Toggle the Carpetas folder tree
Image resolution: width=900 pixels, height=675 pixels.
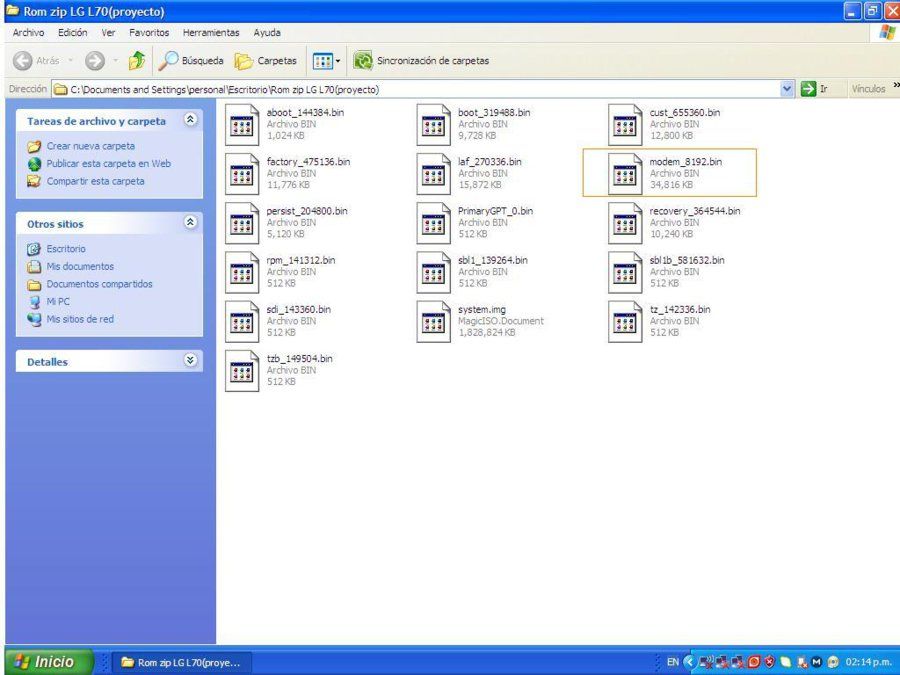(x=266, y=60)
